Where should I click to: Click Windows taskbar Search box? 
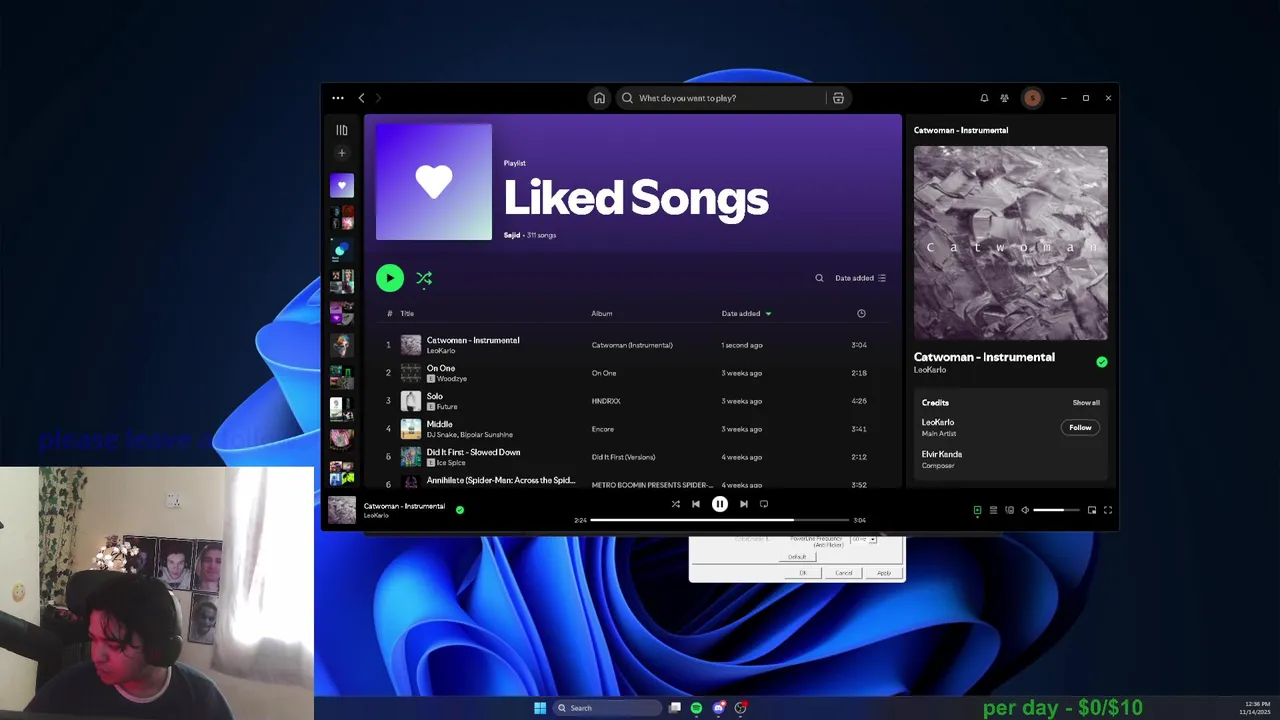tap(607, 708)
